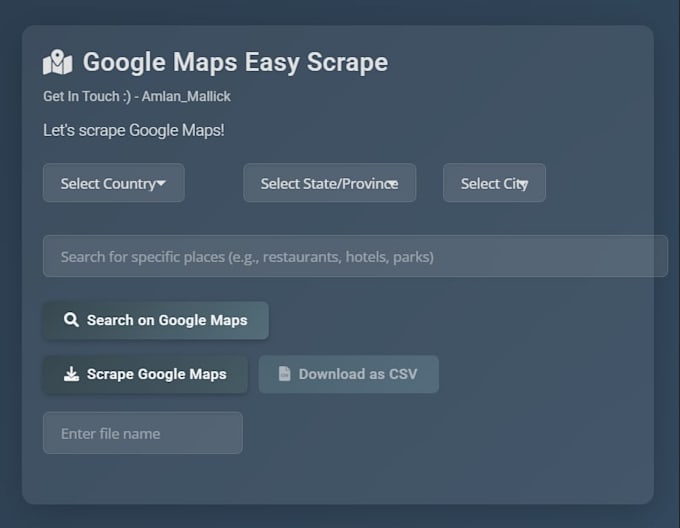Click the search for specific places field
680x528 pixels.
(355, 256)
